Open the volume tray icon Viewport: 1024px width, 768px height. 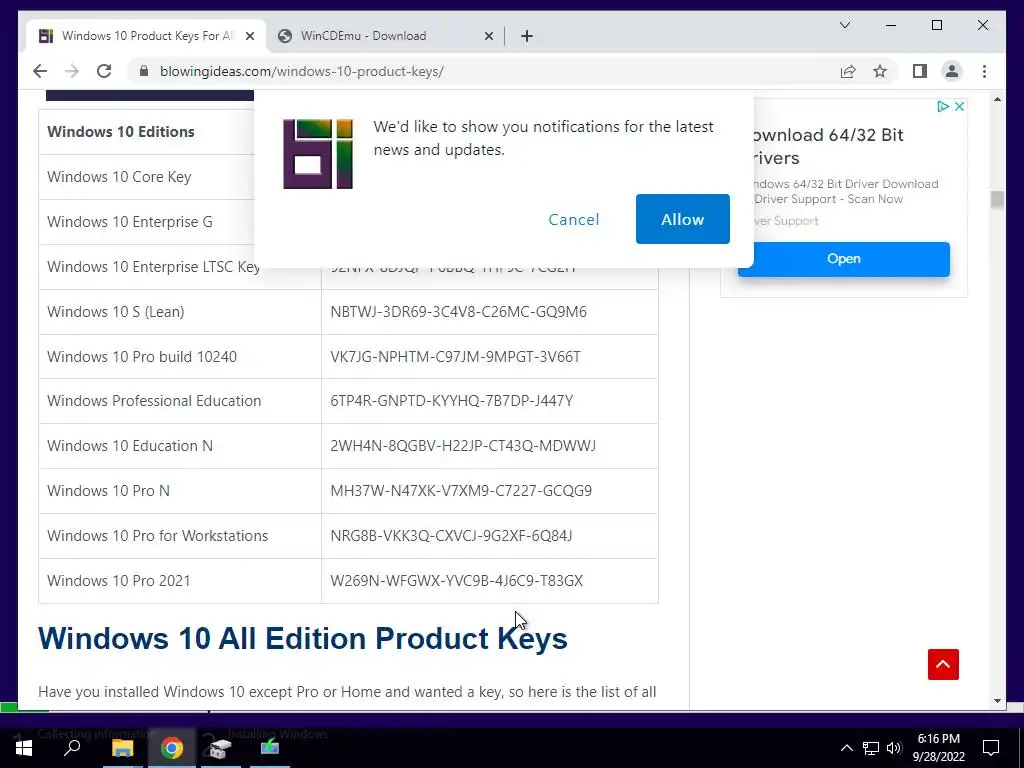[894, 748]
